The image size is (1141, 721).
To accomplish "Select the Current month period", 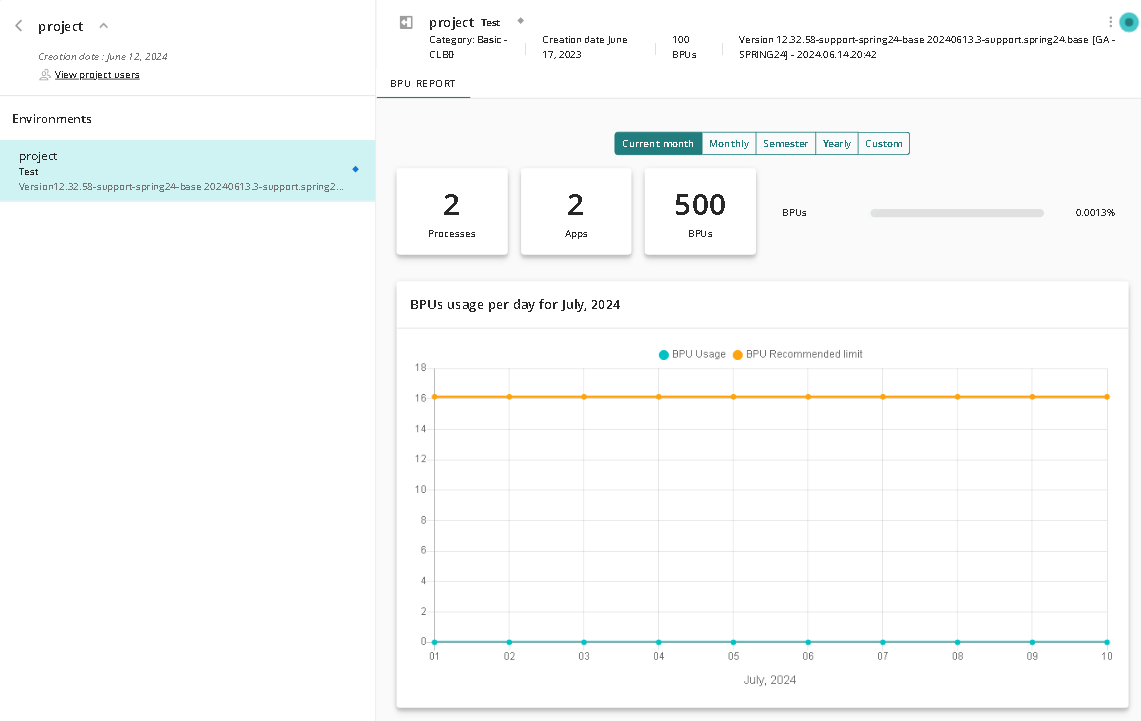I will 658,143.
